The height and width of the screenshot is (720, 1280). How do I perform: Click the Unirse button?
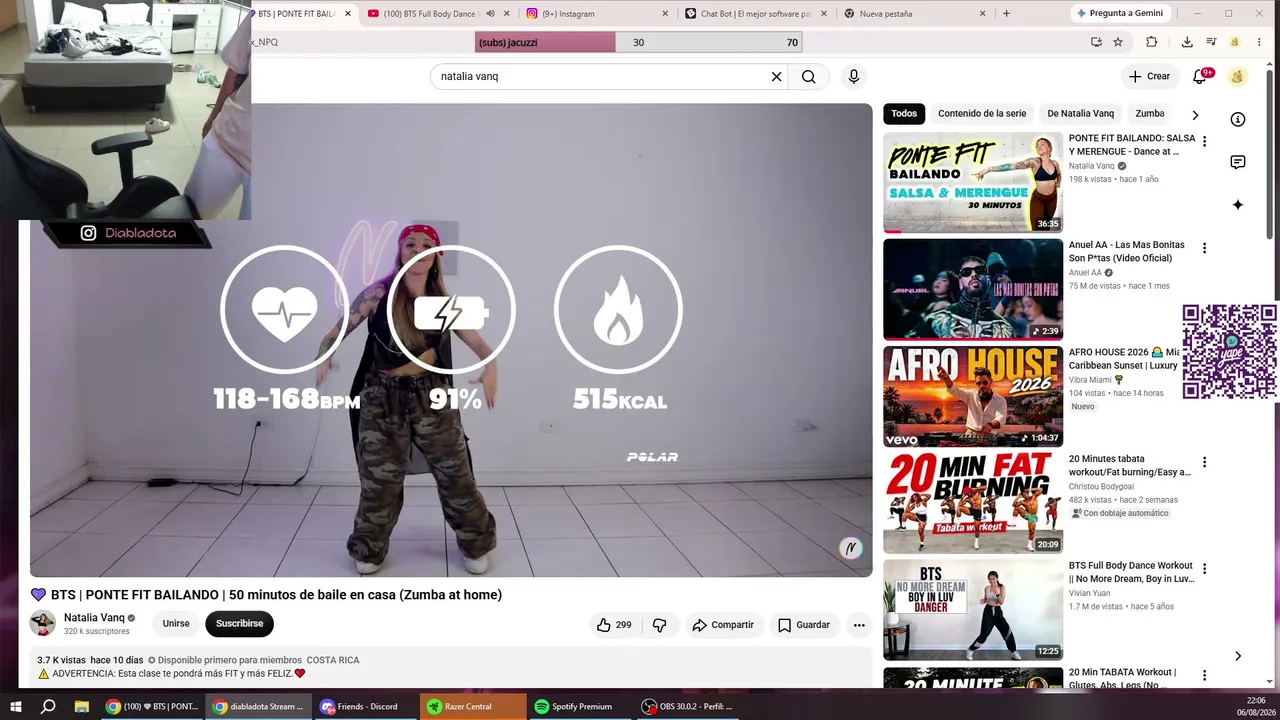176,624
